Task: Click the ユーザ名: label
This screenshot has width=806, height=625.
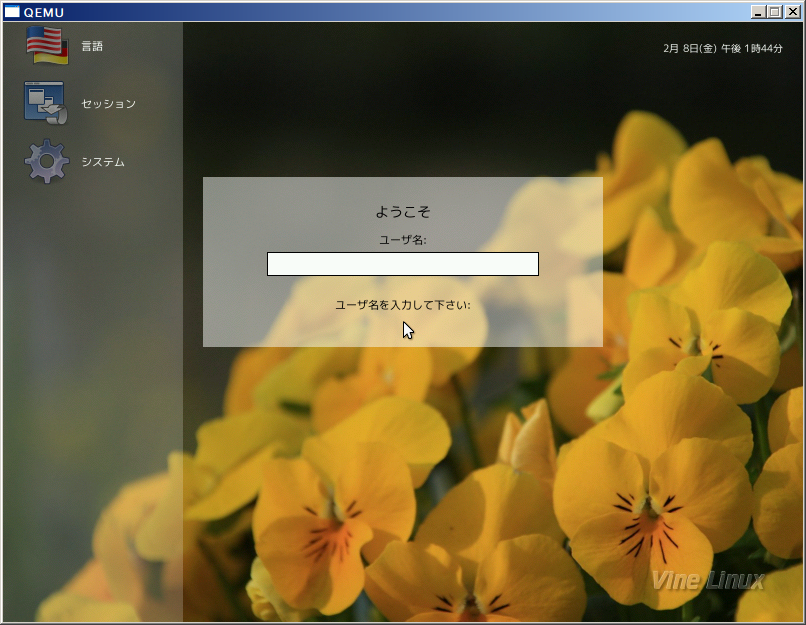Action: (403, 240)
